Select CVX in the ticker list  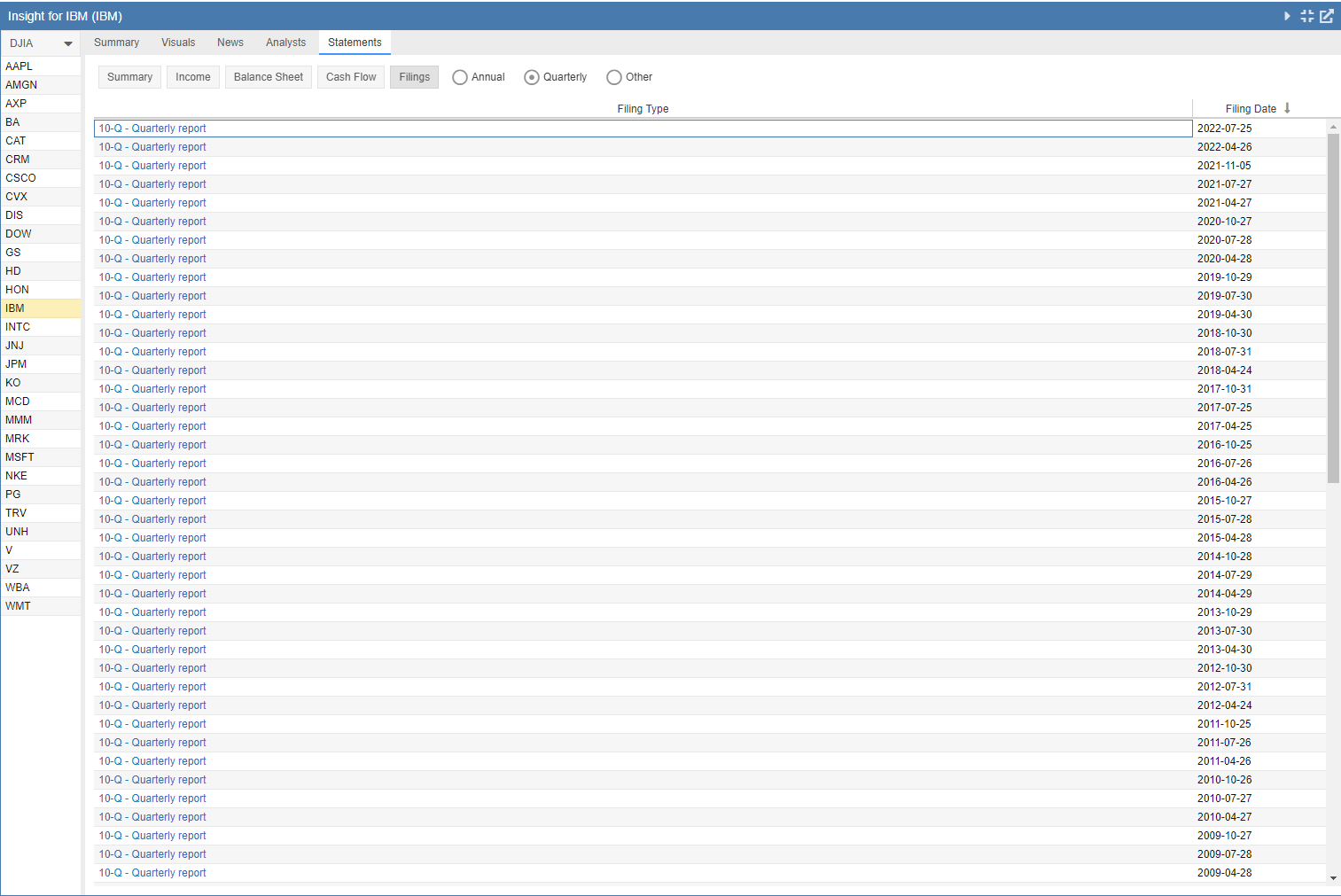coord(41,197)
